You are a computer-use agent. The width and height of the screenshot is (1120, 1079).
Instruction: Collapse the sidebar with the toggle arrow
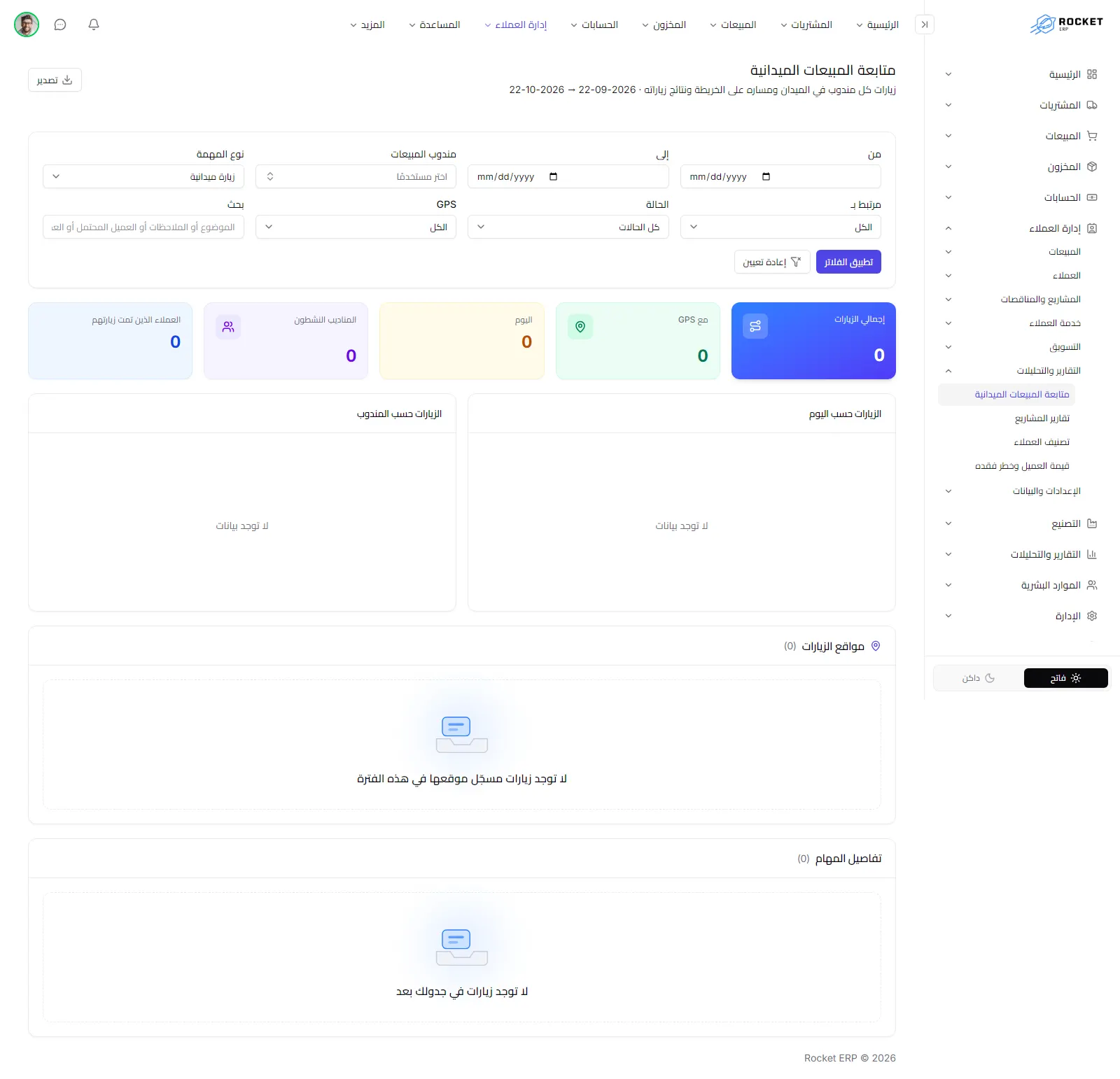(x=925, y=24)
